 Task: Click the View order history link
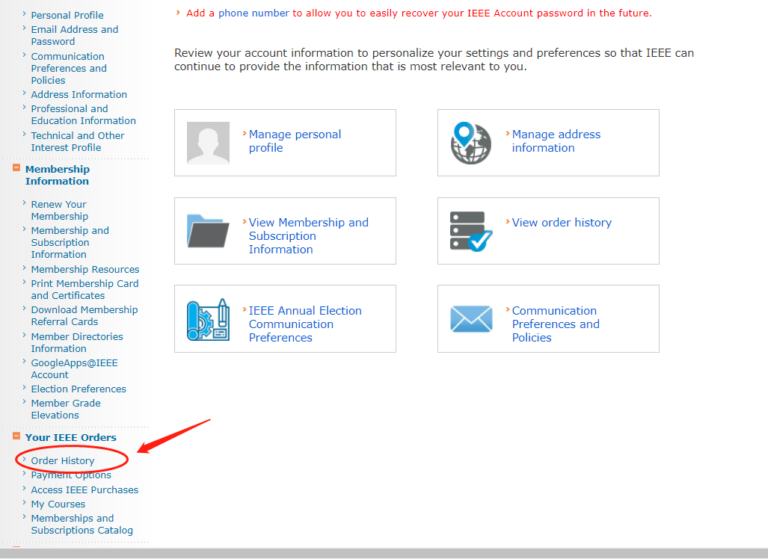click(x=561, y=223)
